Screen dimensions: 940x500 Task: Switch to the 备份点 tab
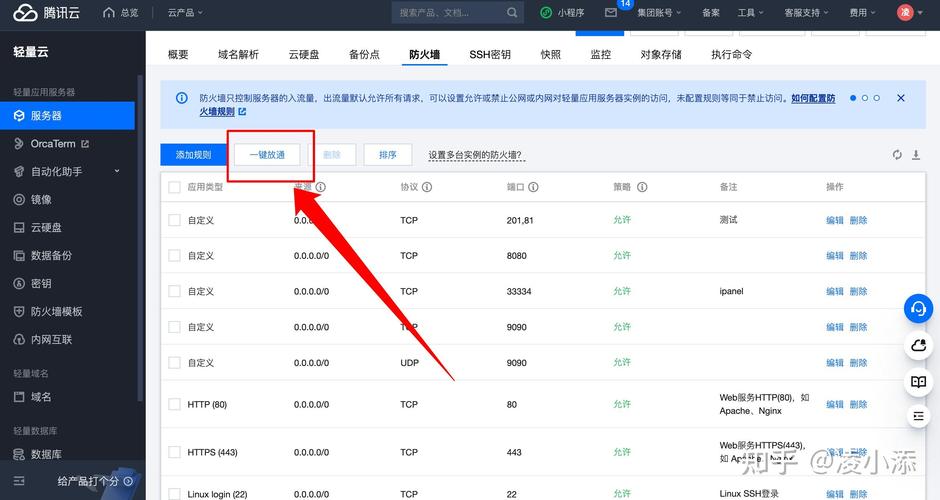coord(364,55)
